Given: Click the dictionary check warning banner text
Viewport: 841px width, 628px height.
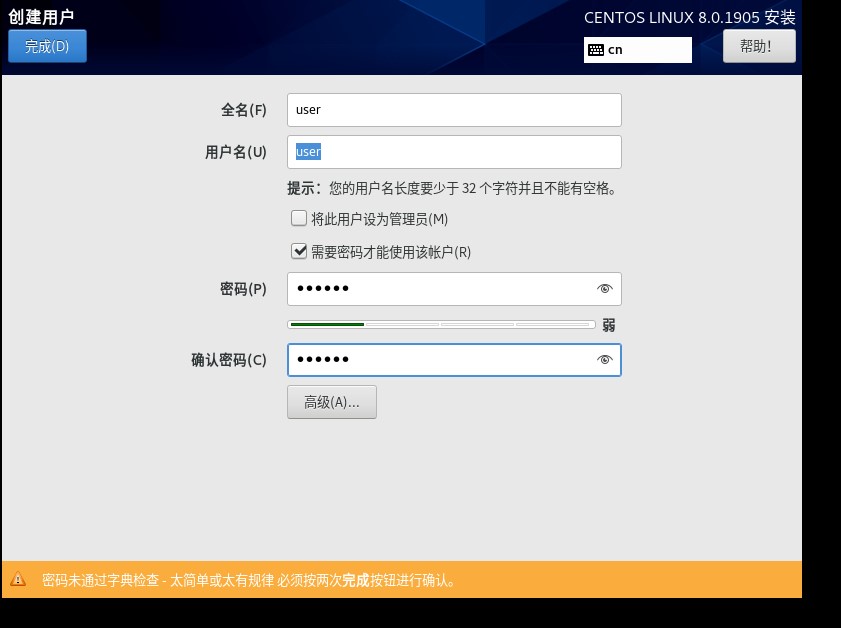Looking at the screenshot, I should (x=248, y=578).
